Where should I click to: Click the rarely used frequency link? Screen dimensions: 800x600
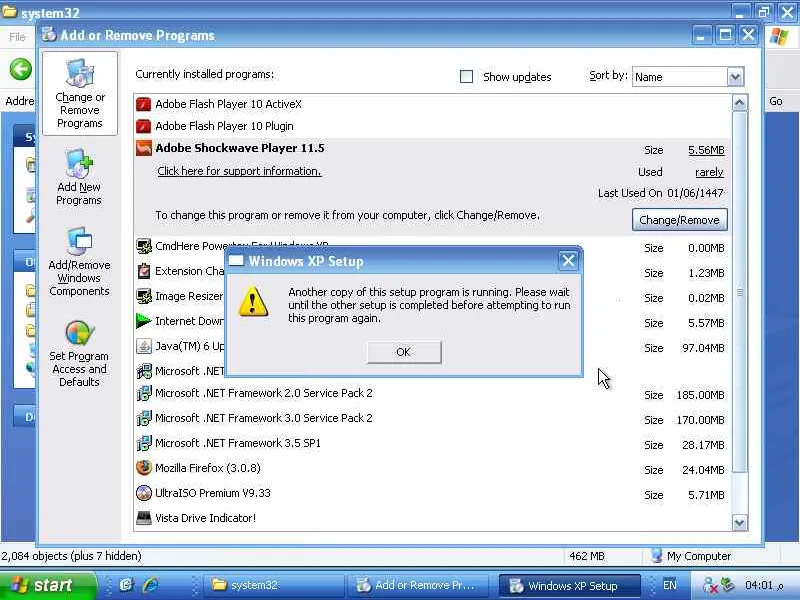pyautogui.click(x=709, y=172)
